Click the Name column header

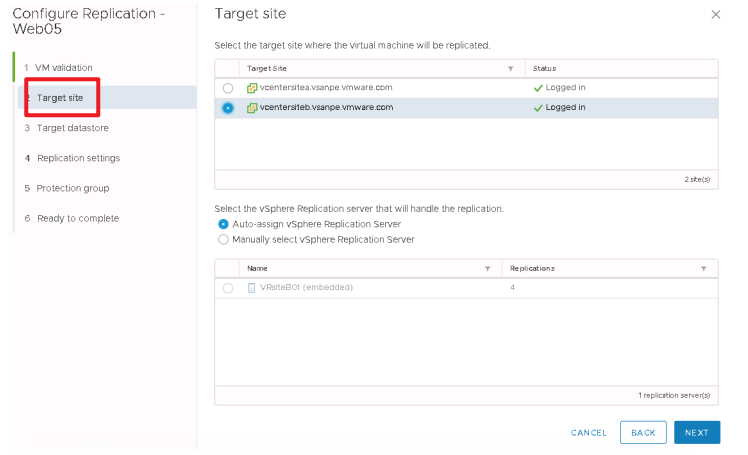pyautogui.click(x=257, y=269)
